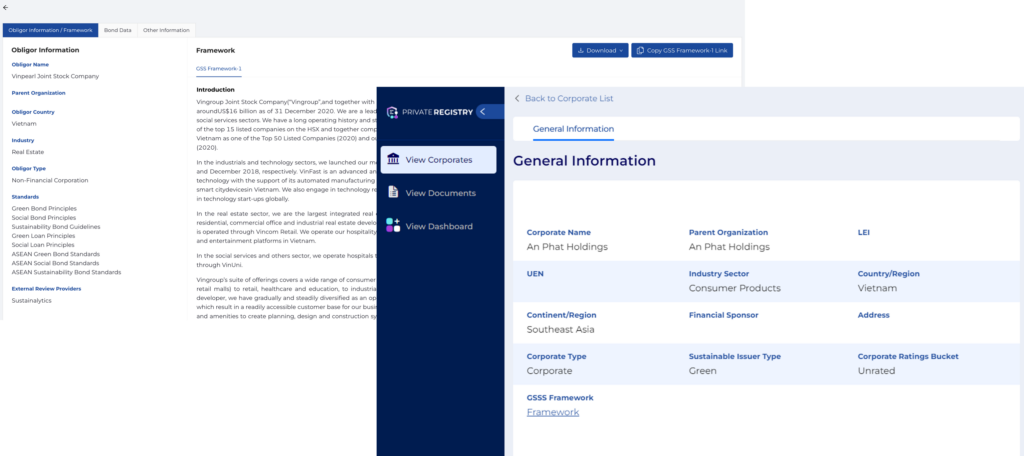Collapse the sidebar with the chevron button

(483, 112)
